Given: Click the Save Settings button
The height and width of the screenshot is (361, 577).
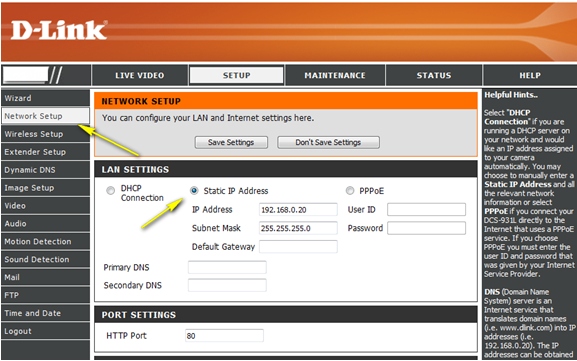Looking at the screenshot, I should click(231, 142).
